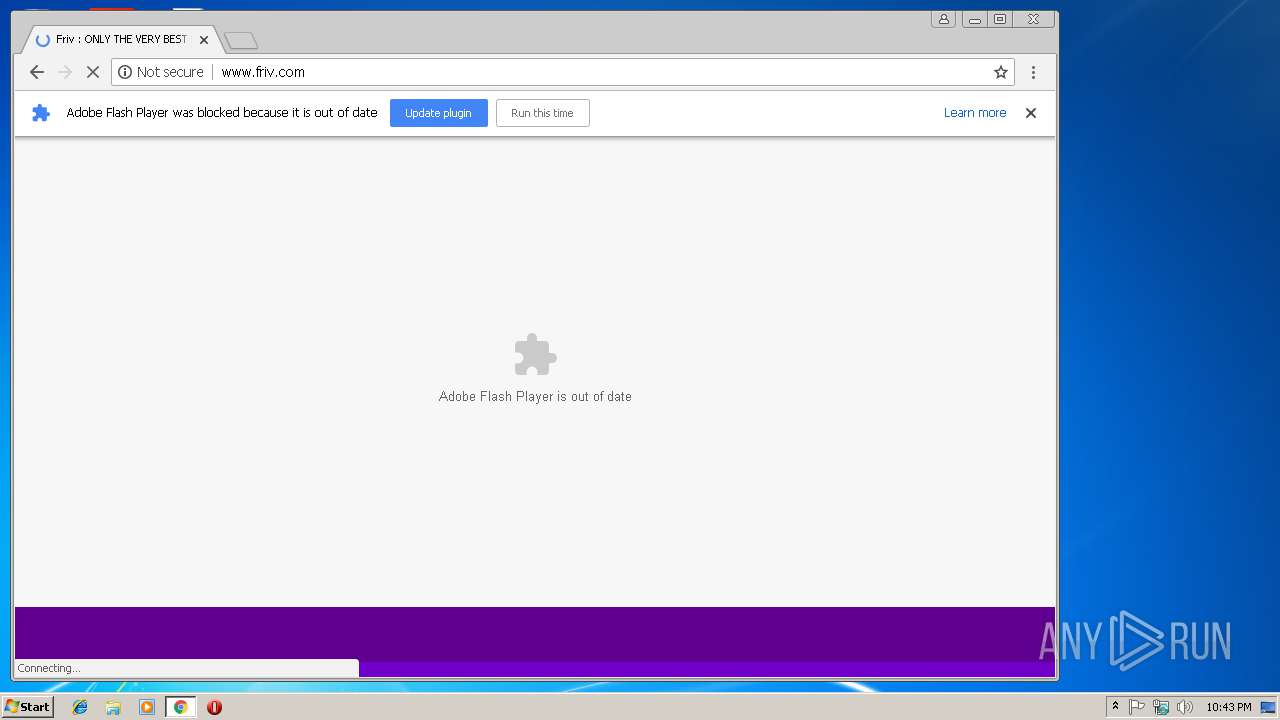The height and width of the screenshot is (720, 1280).
Task: Bookmark this page with the star
Action: coord(1000,72)
